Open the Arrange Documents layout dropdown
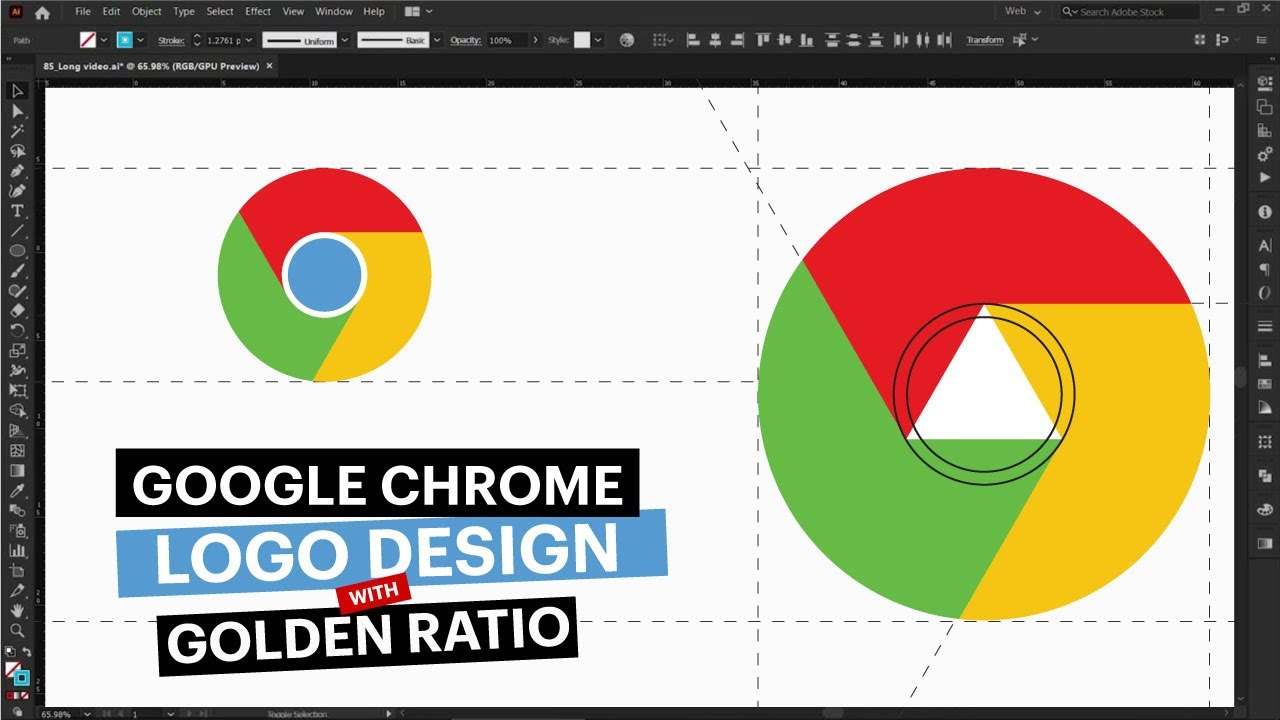1280x720 pixels. (x=418, y=11)
